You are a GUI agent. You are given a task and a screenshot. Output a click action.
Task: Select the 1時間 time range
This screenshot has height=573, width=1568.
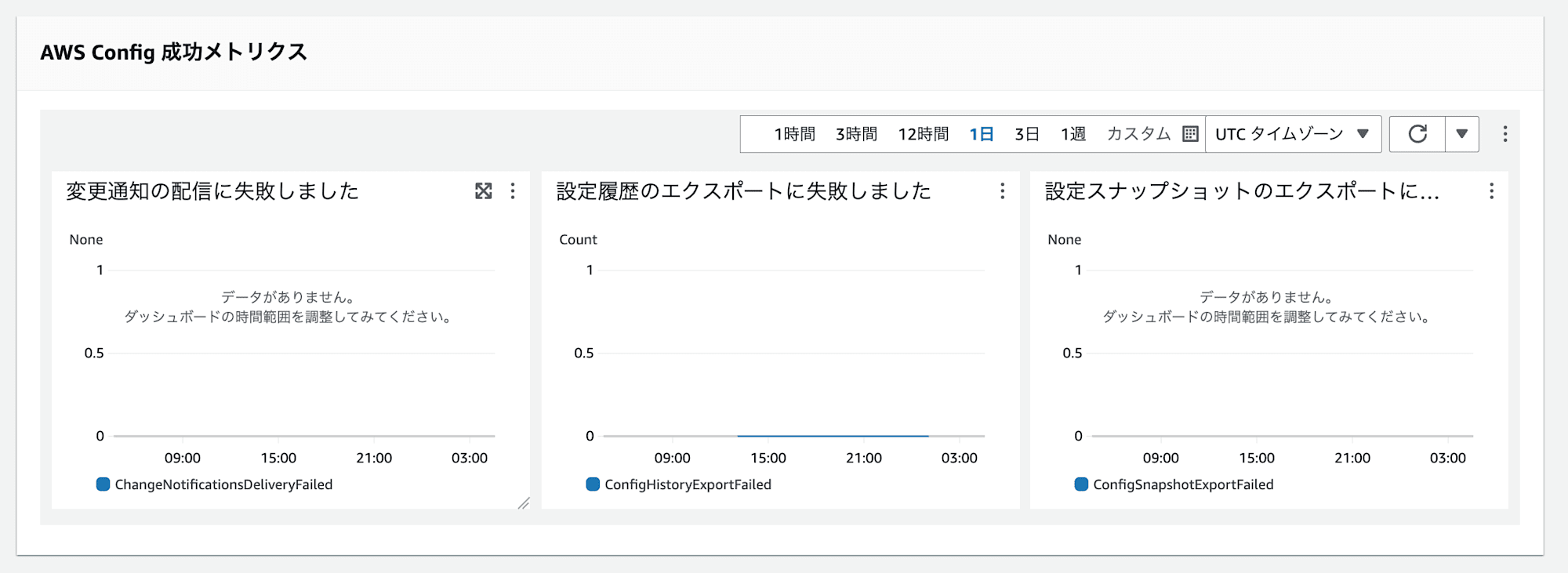794,134
